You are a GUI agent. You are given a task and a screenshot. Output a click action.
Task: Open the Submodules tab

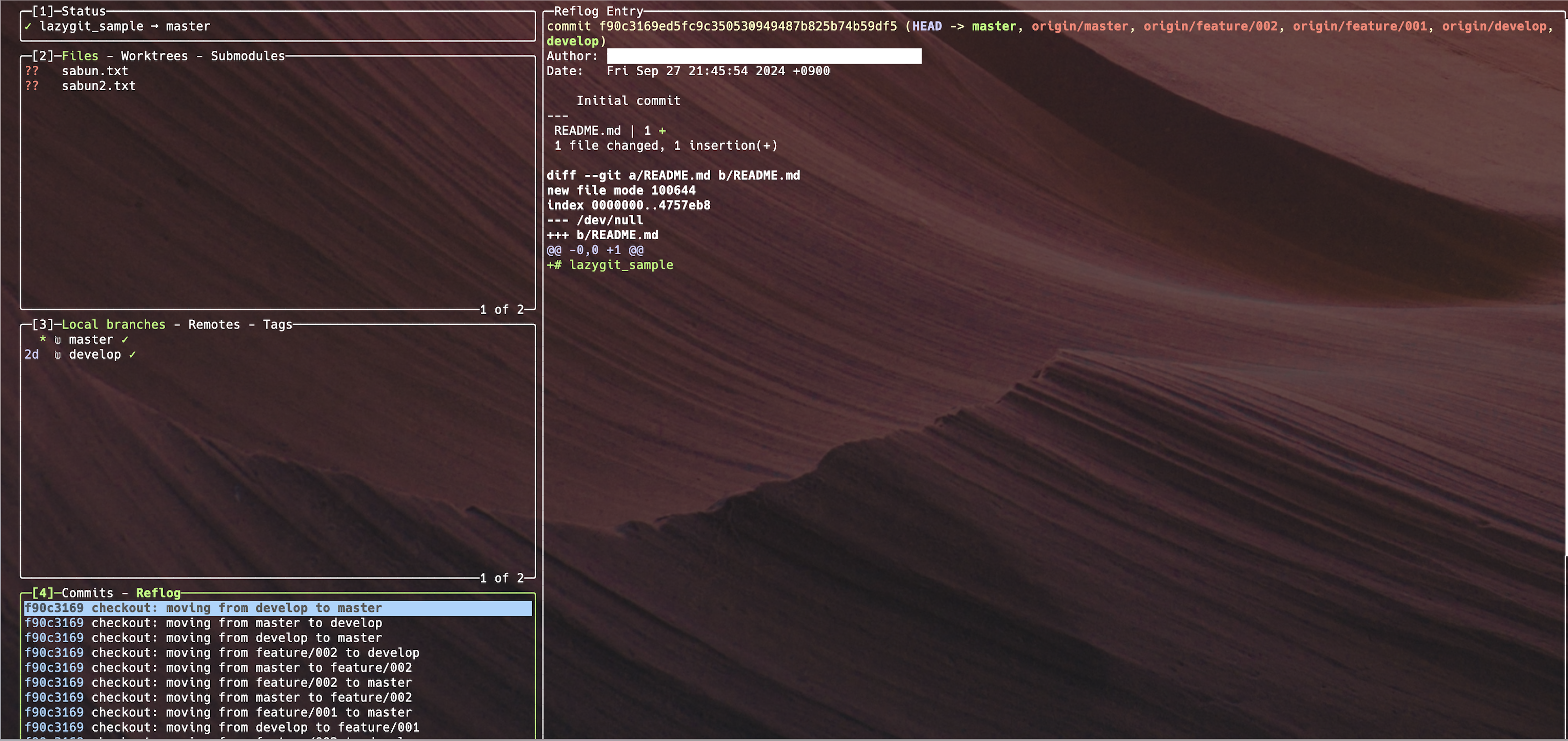click(x=247, y=56)
